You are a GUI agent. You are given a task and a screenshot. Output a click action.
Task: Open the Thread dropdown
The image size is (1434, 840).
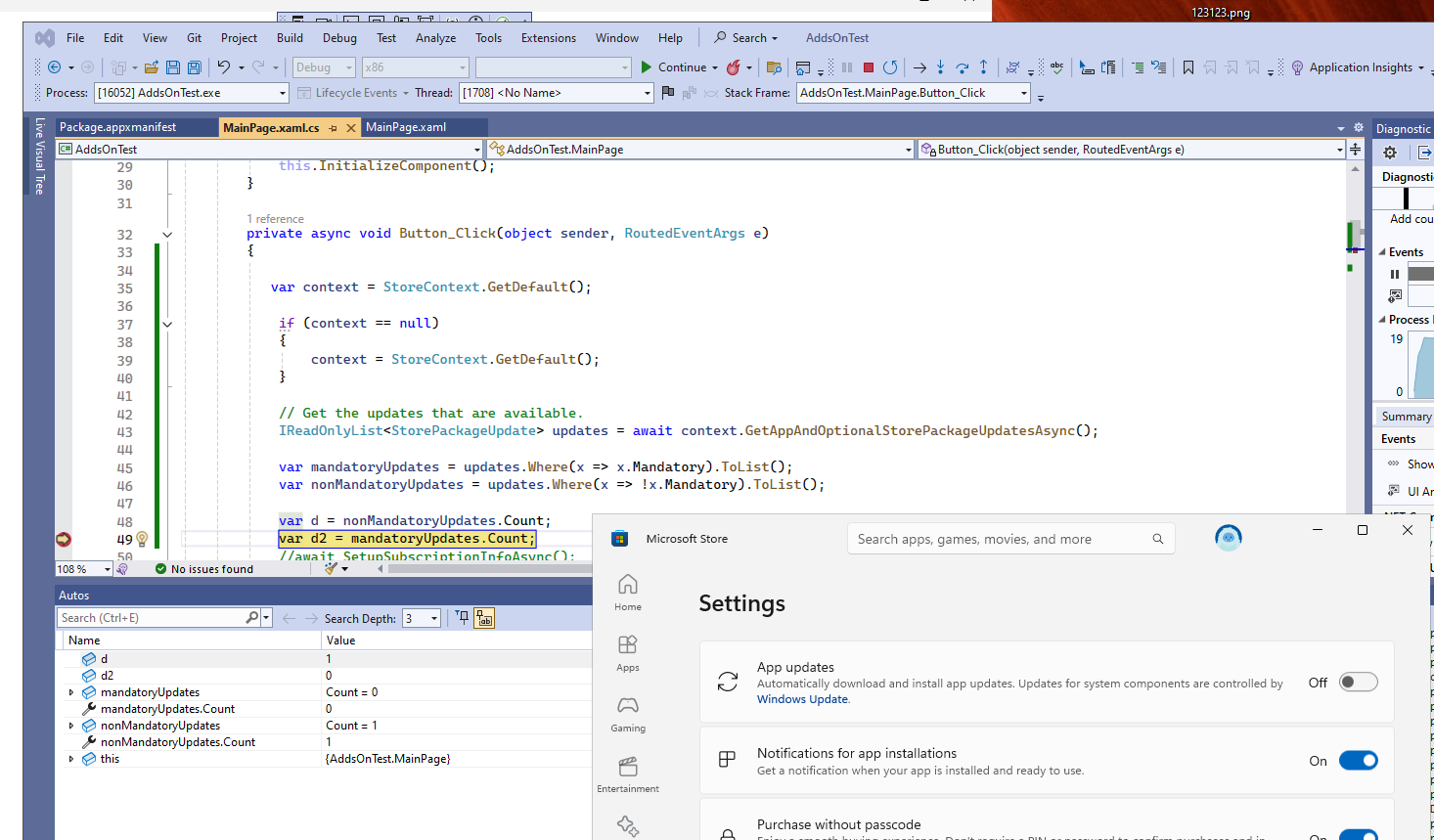point(557,93)
